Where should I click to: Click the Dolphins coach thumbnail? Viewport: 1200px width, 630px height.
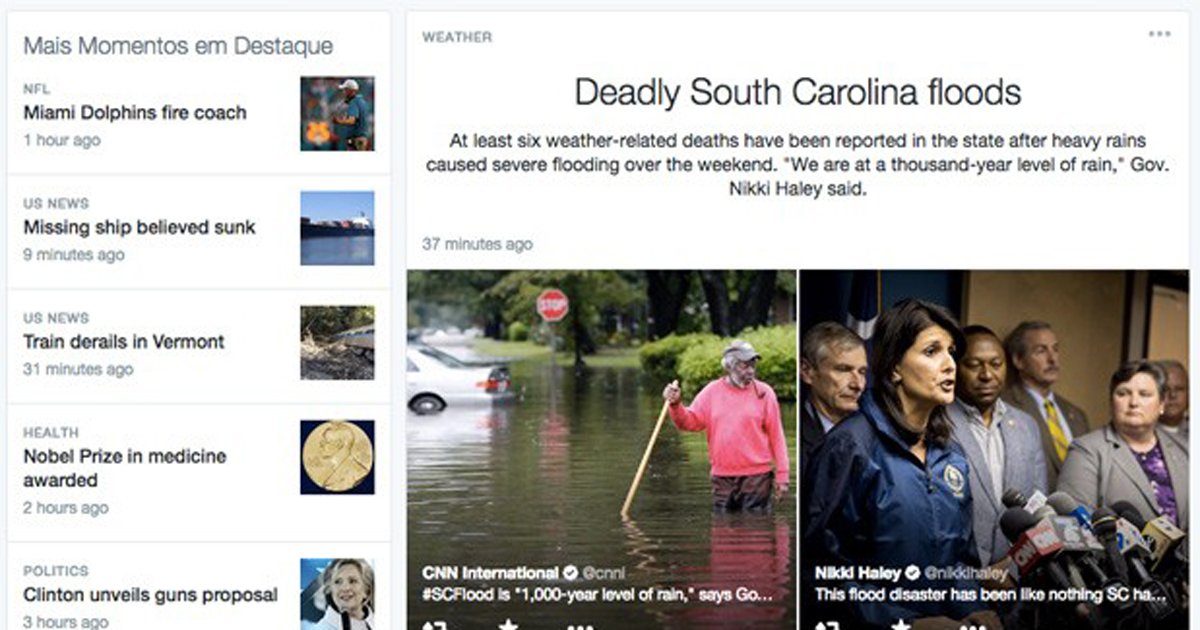pos(337,114)
